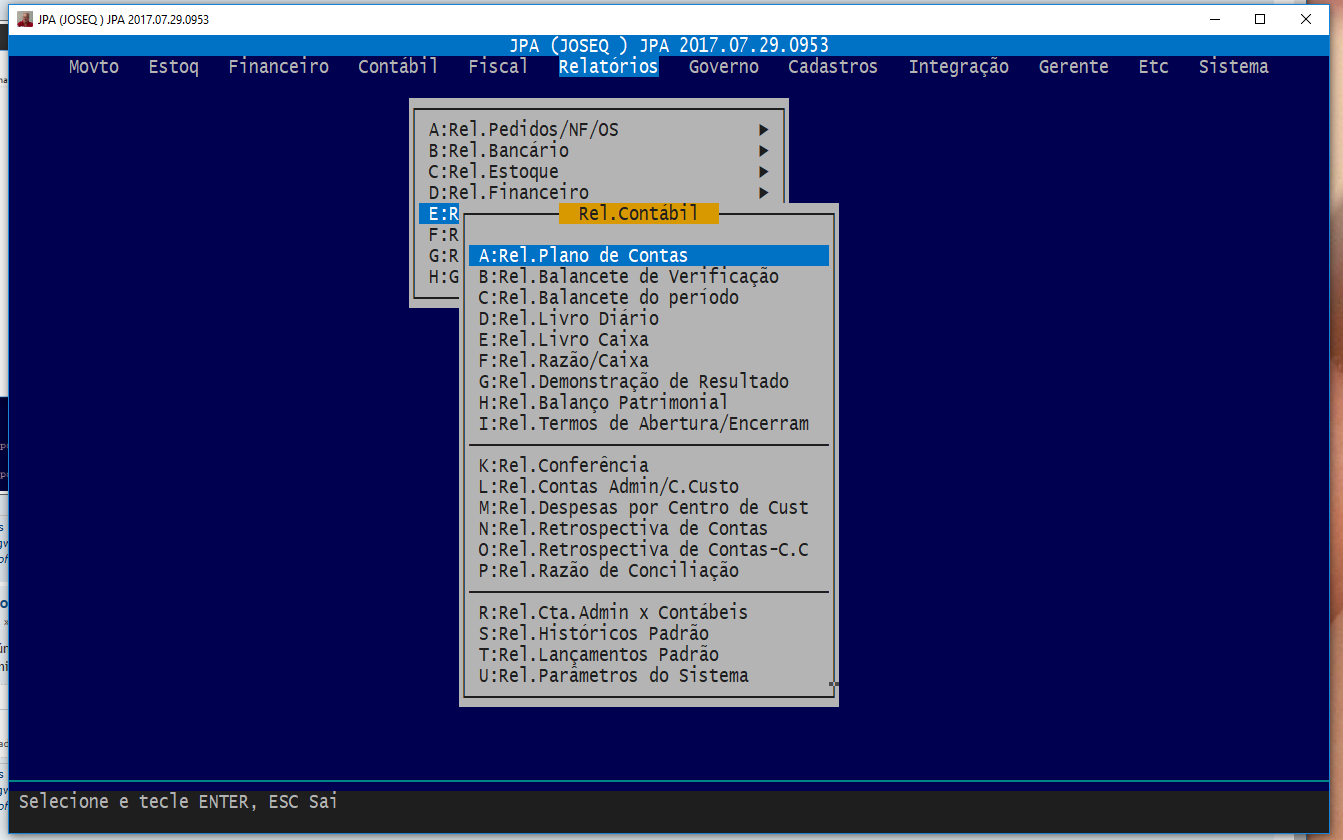Select R:Rel.Cta.Admin x Contábeis

[x=649, y=613]
